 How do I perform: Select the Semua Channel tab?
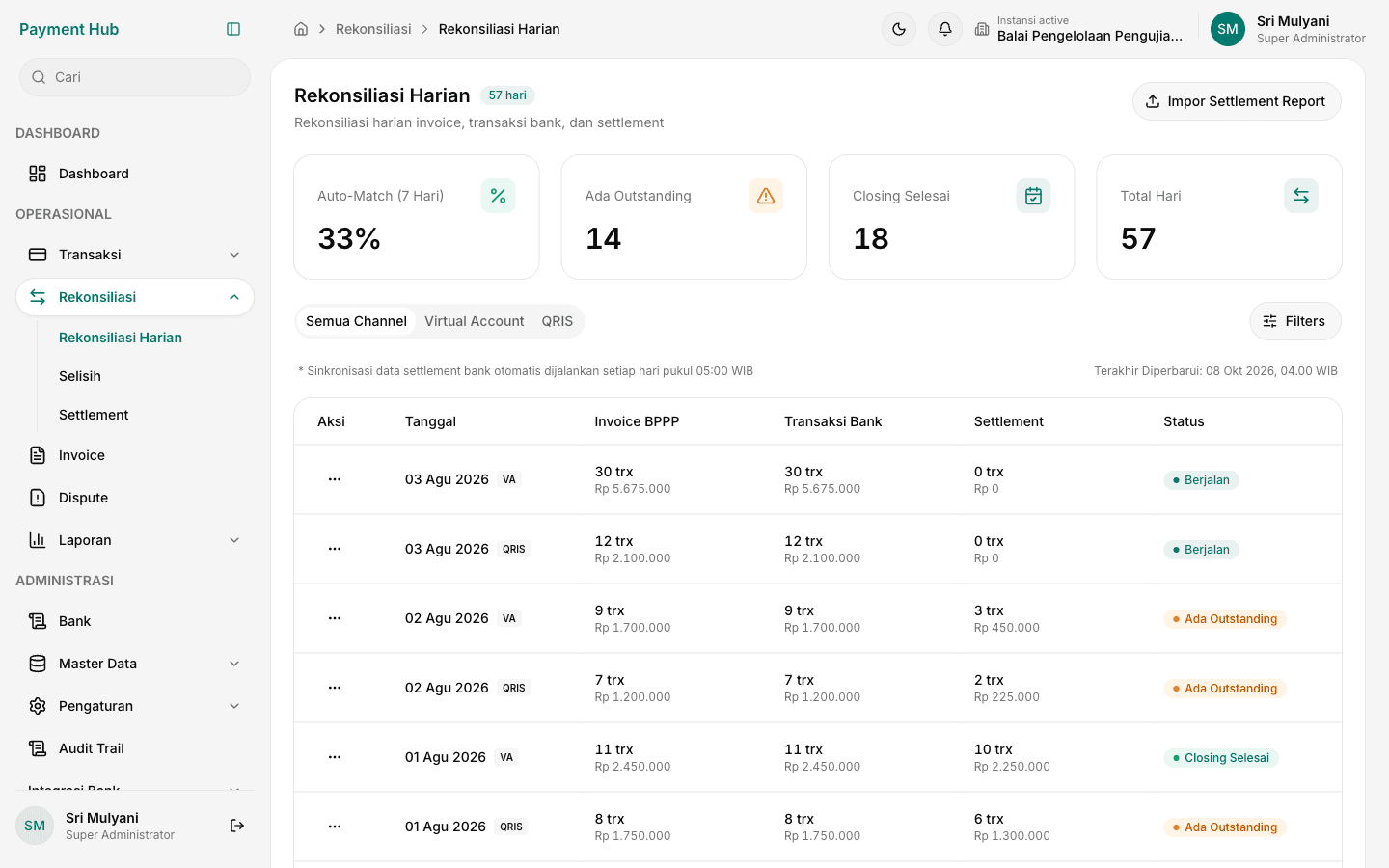(356, 321)
